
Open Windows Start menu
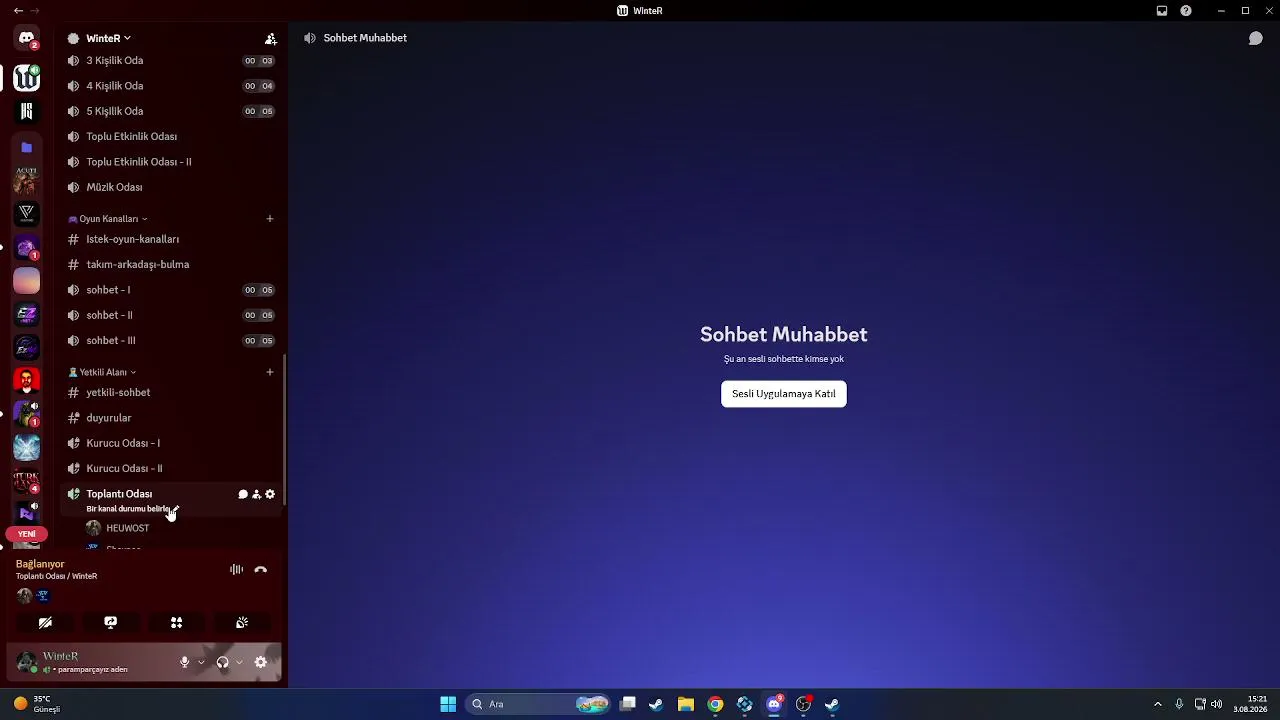448,704
